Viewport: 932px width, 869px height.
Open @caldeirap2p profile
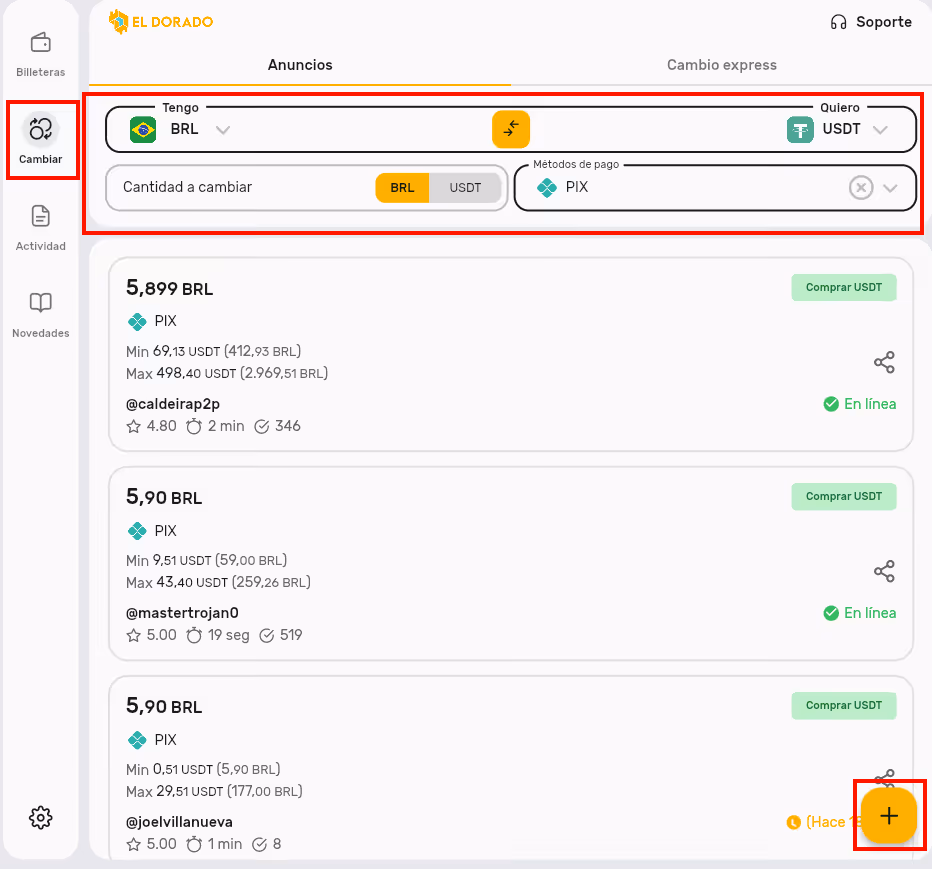(x=173, y=404)
